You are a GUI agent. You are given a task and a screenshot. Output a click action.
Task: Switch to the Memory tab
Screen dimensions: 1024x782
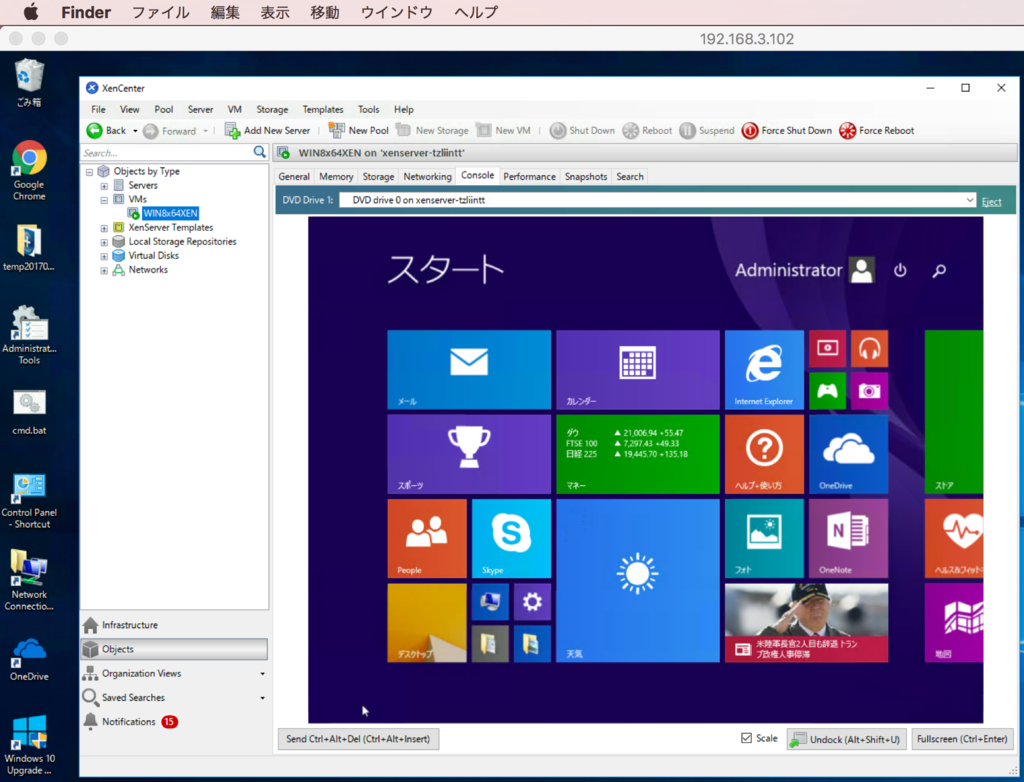336,176
